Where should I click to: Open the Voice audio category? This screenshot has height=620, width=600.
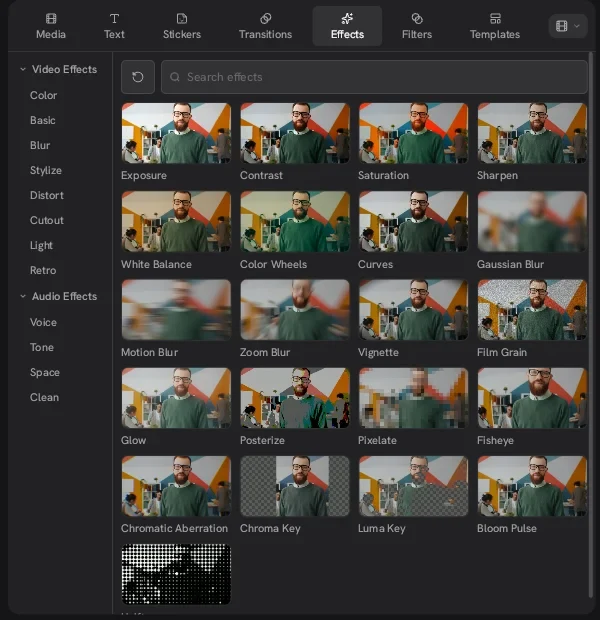[x=43, y=322]
